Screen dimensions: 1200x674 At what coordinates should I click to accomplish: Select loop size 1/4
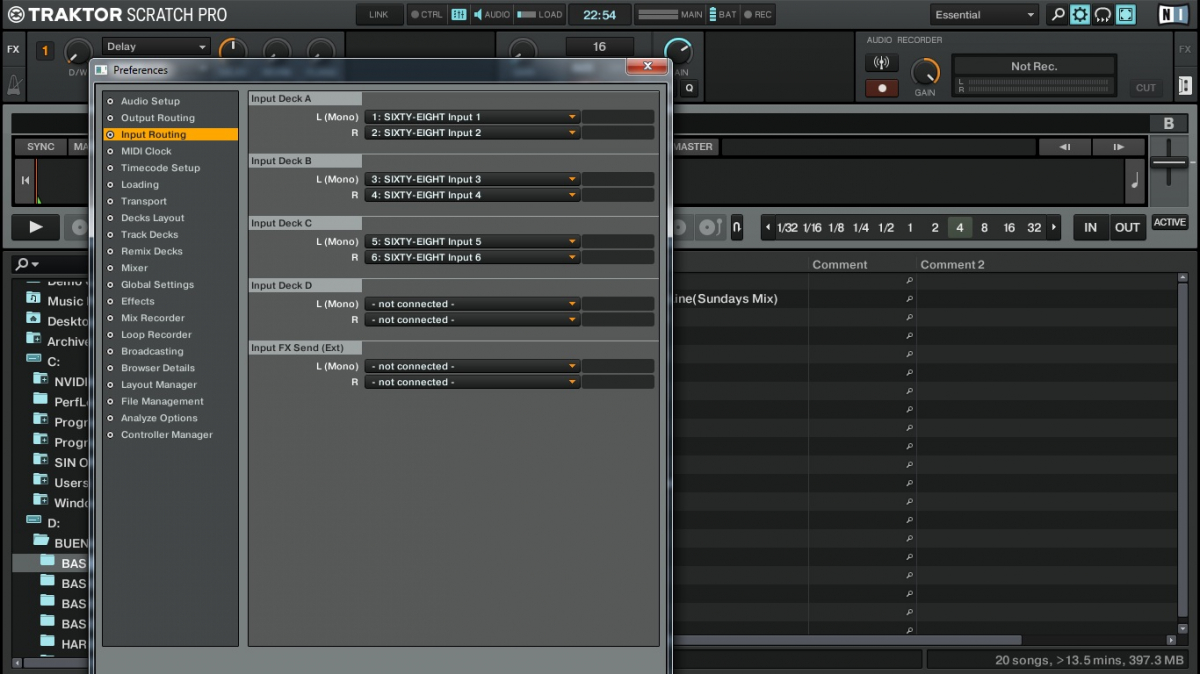tap(861, 228)
